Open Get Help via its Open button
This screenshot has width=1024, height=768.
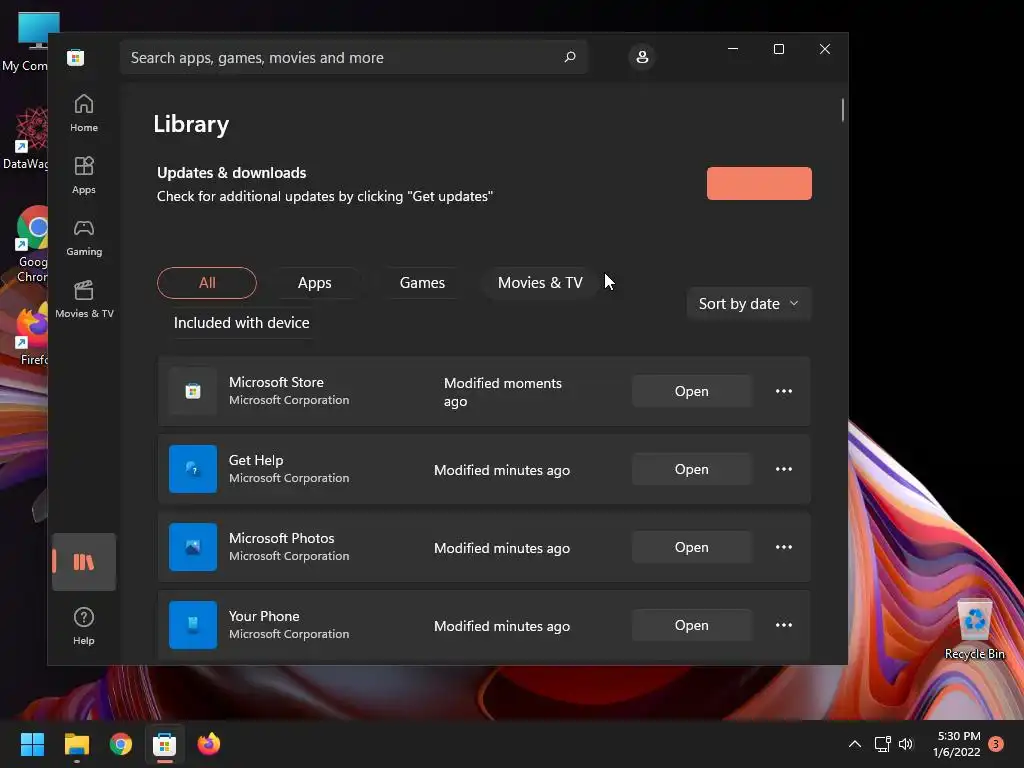(x=692, y=469)
